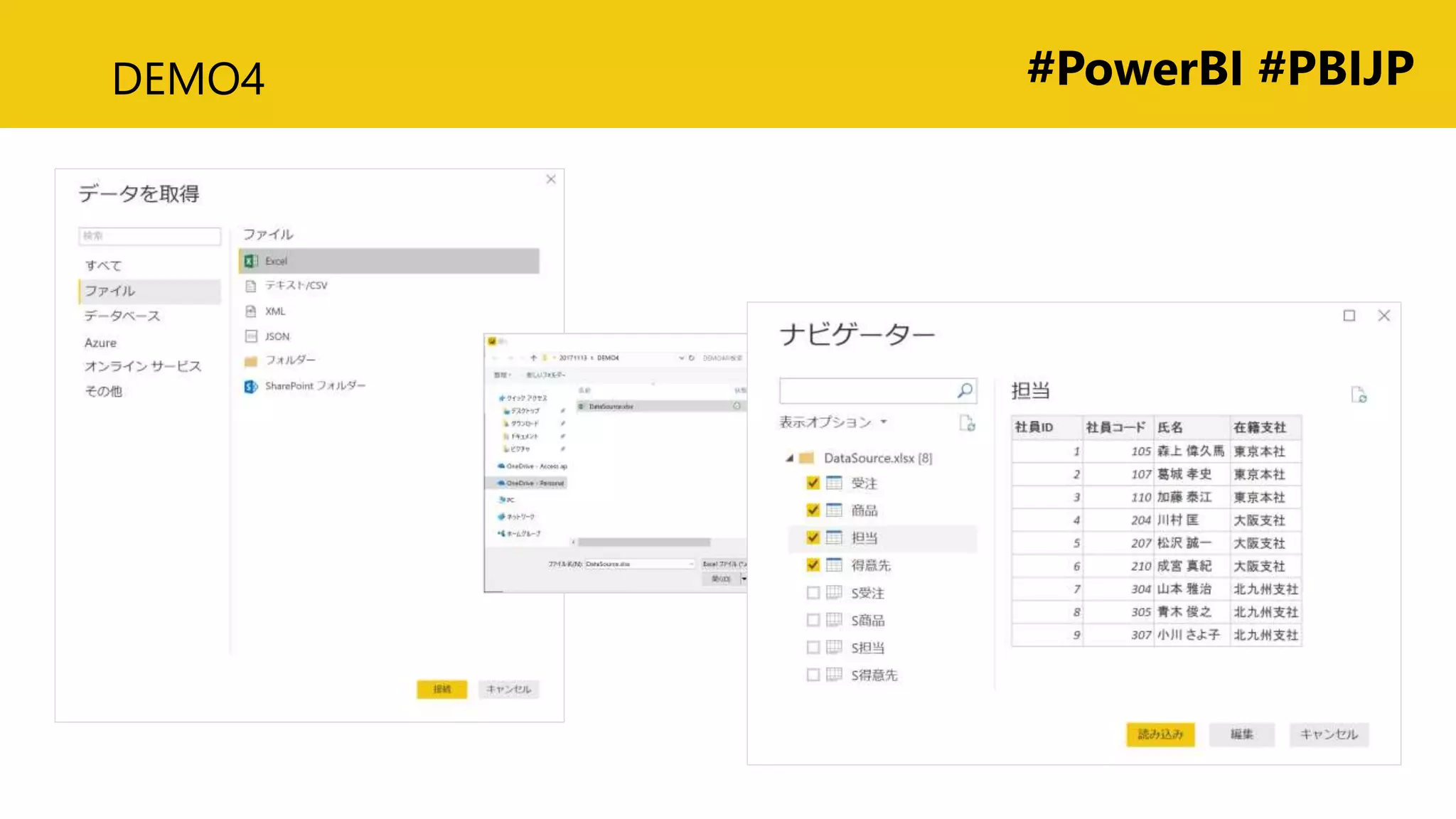Select オンライン サービス category
1456x819 pixels.
143,367
